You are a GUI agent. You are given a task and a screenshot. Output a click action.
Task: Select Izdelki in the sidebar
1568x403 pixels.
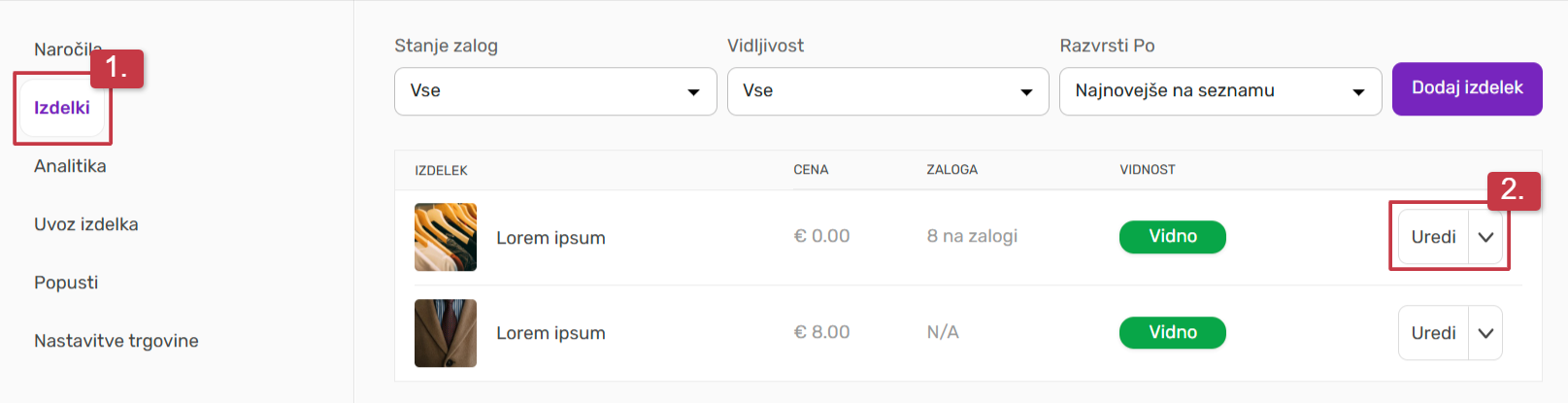coord(62,108)
